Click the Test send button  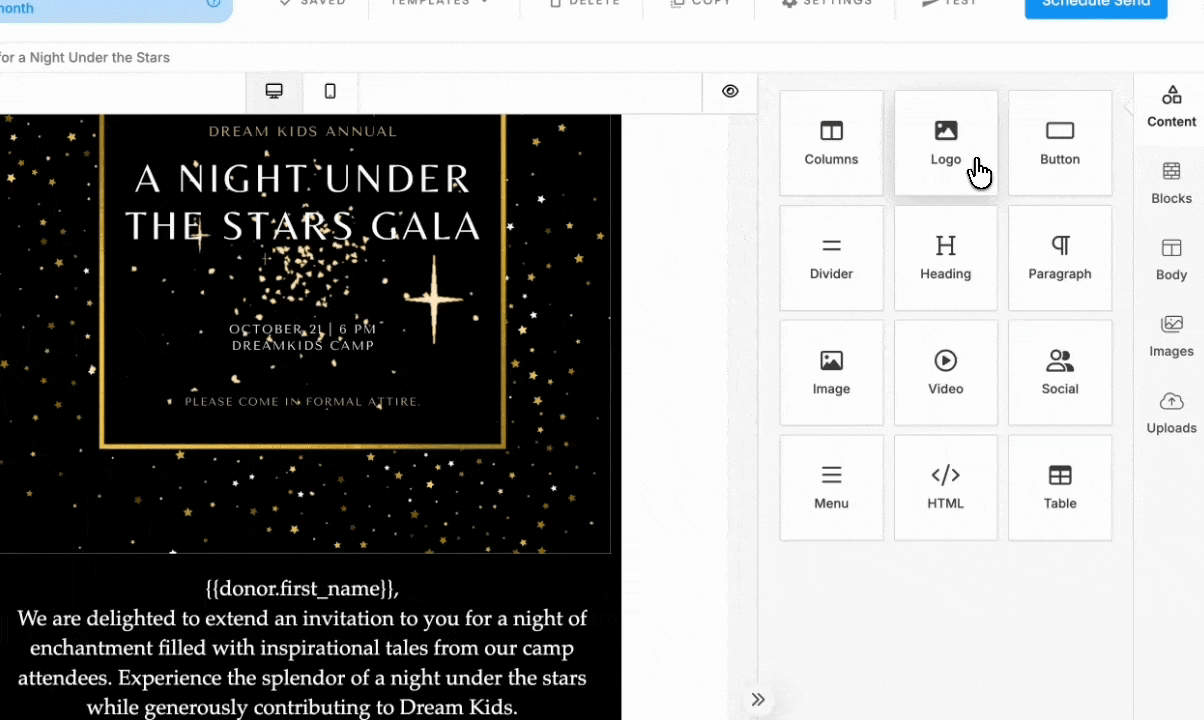pos(949,3)
